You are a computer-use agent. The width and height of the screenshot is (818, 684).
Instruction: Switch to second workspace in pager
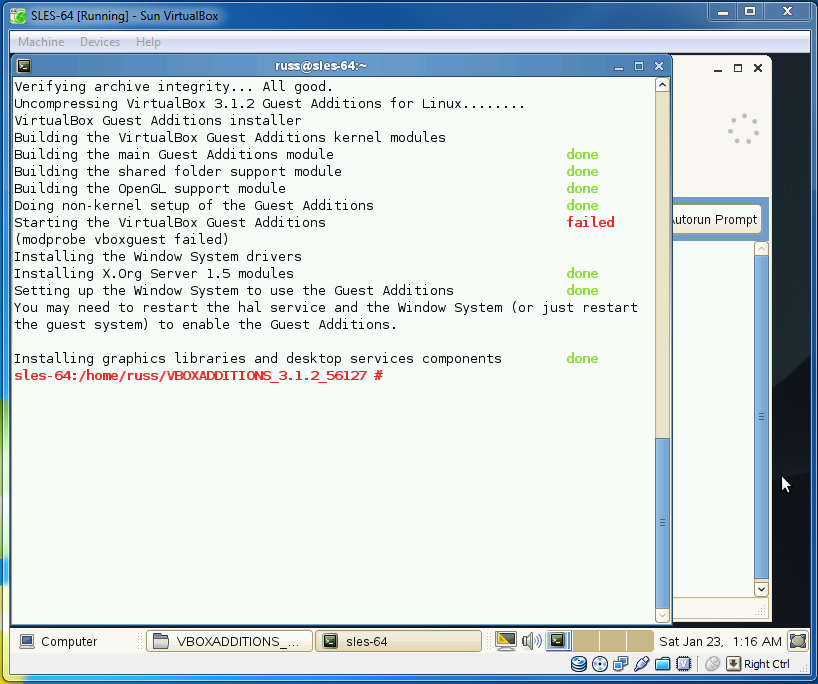[586, 641]
